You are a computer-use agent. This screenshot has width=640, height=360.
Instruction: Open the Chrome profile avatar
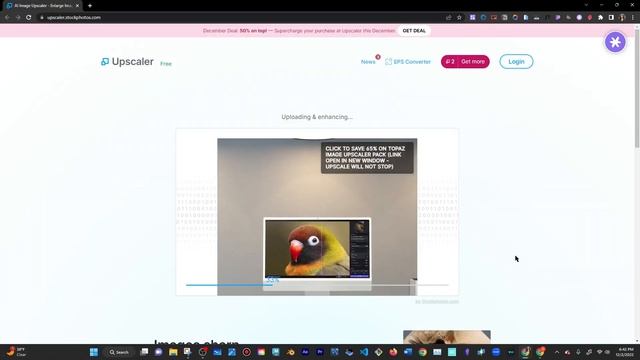(x=622, y=18)
